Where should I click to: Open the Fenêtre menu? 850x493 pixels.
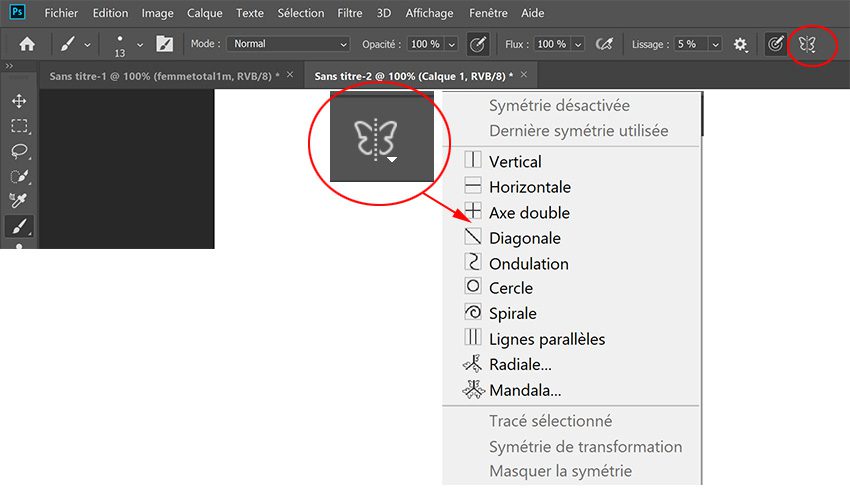click(x=488, y=13)
